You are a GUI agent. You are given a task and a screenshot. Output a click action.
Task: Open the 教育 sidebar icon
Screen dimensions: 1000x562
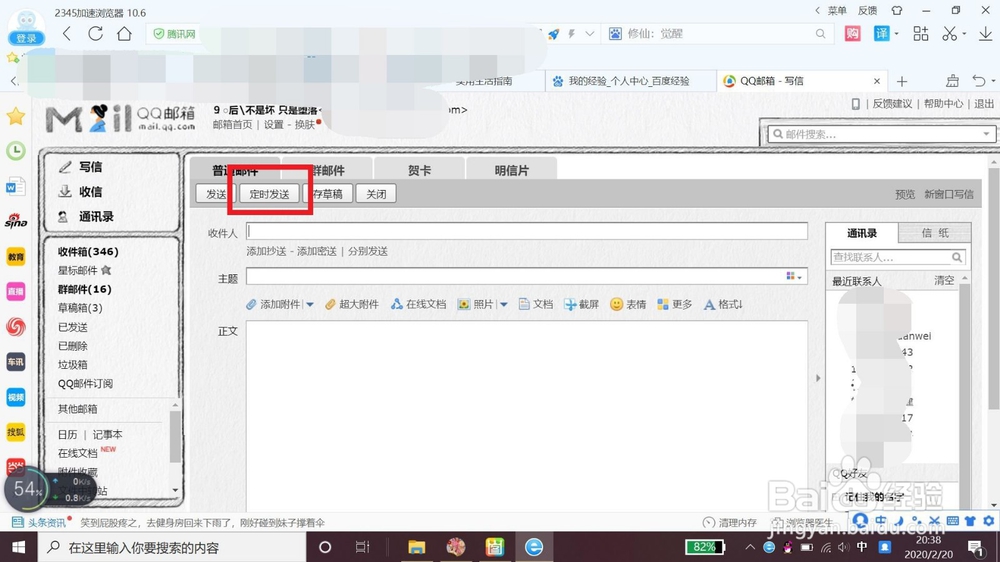[15, 256]
